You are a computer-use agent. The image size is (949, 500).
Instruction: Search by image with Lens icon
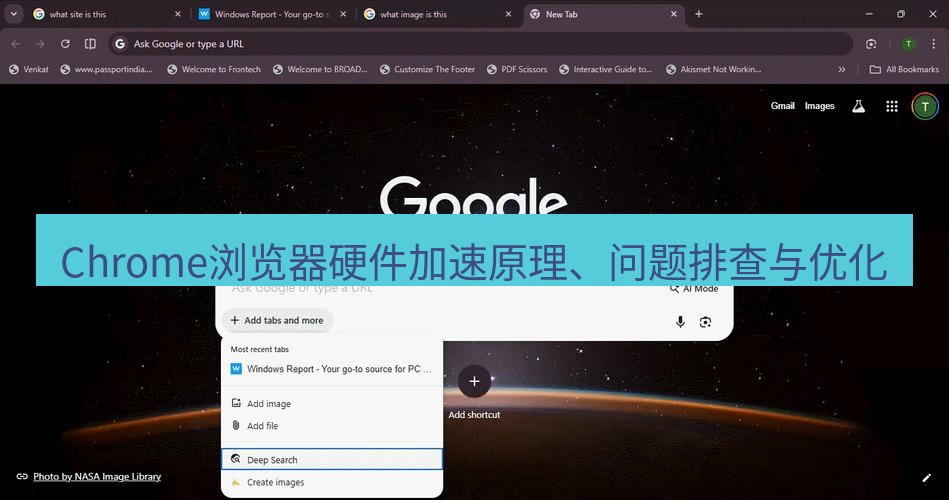[x=705, y=322]
